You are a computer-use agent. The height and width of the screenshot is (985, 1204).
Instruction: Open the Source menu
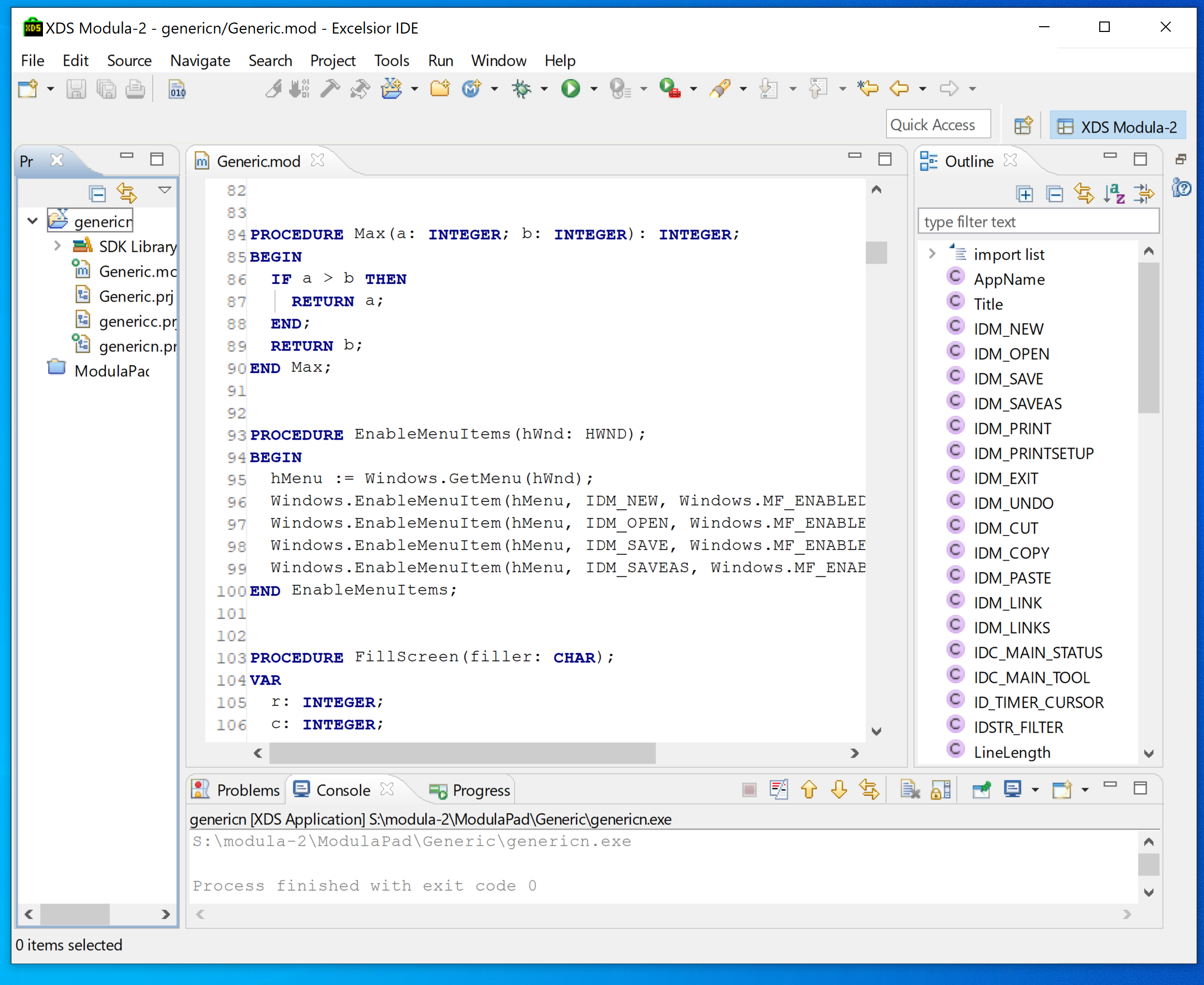[x=129, y=60]
